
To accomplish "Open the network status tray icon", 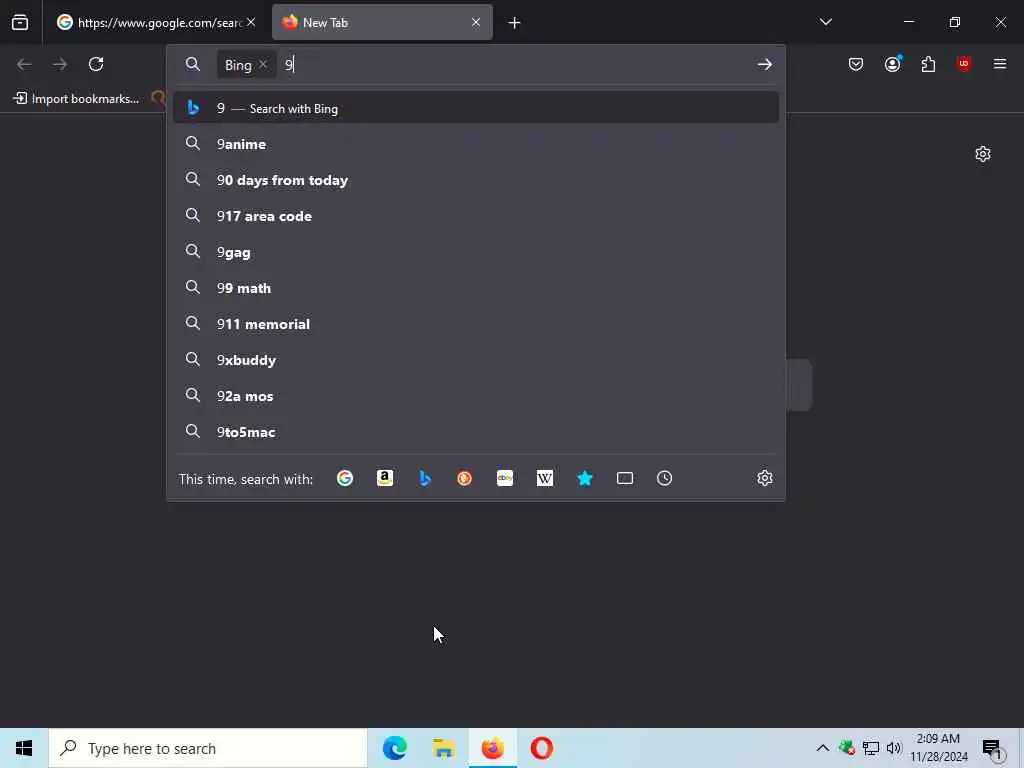I will tap(871, 748).
